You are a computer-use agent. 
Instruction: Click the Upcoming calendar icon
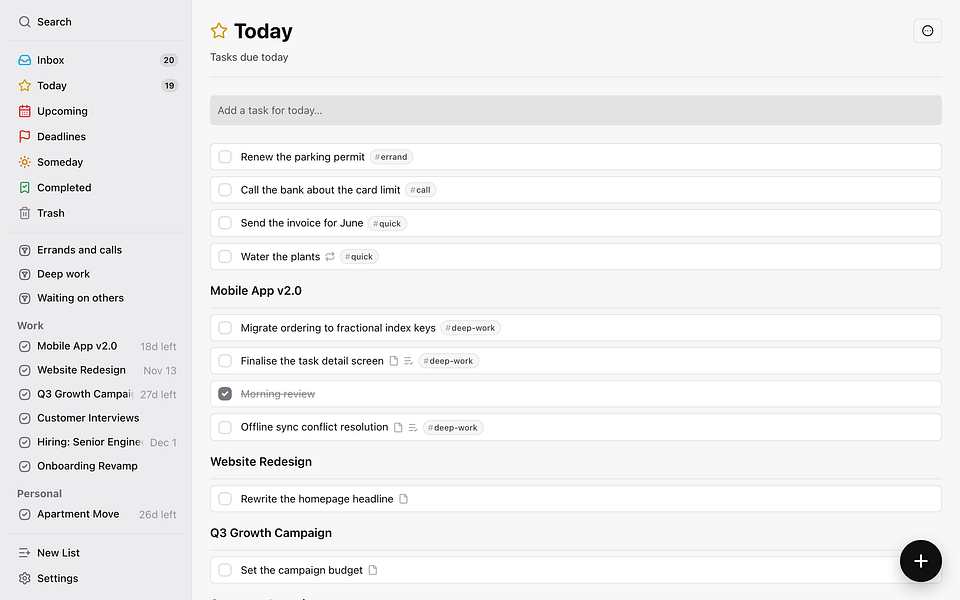(24, 111)
